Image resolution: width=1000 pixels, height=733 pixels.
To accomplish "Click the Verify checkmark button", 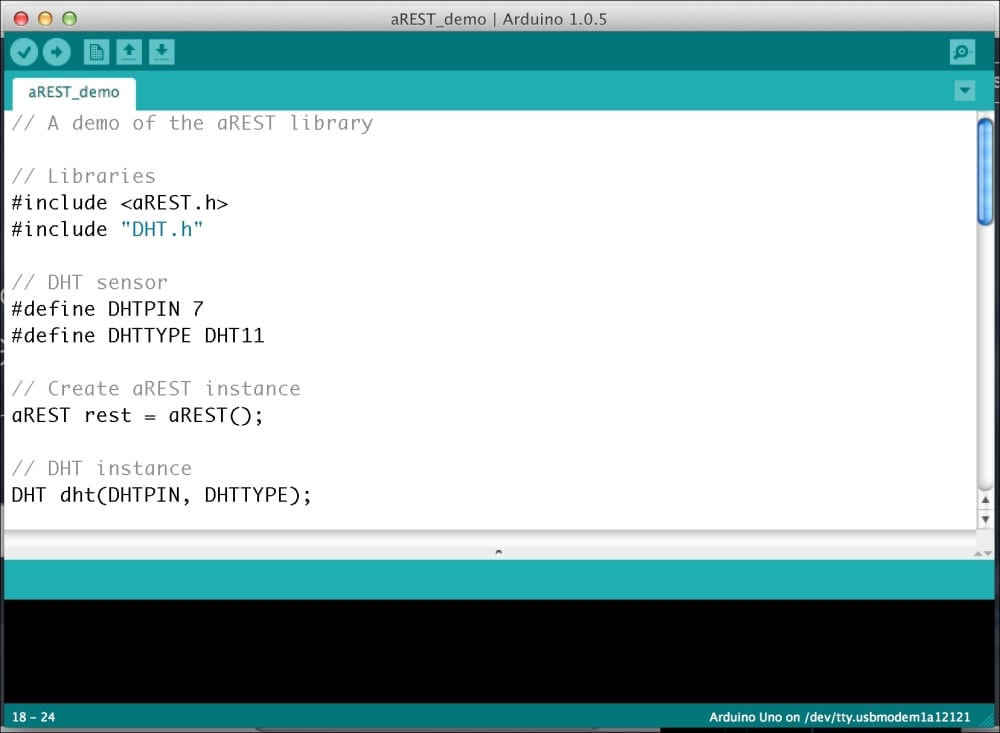I will 24,52.
